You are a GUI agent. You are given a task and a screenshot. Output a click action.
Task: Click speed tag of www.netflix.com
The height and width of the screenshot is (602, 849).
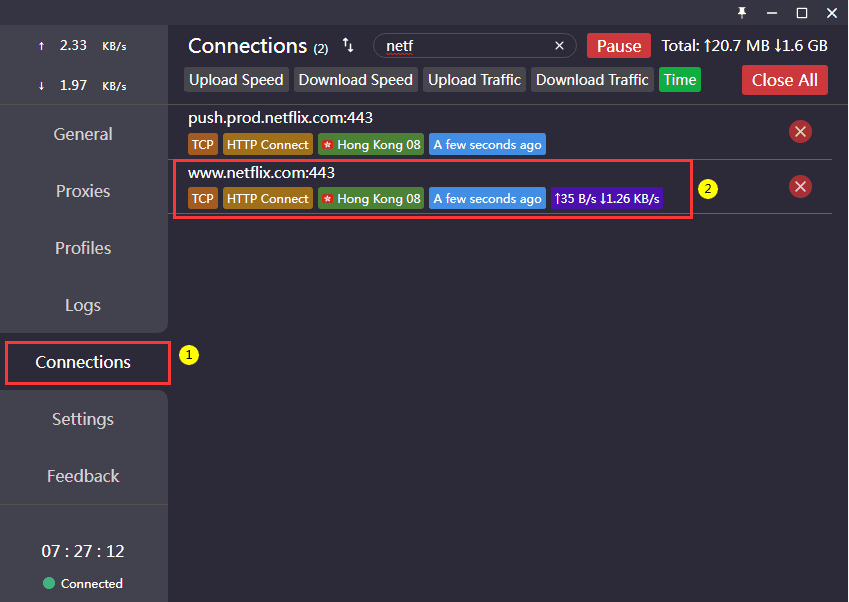pyautogui.click(x=607, y=199)
